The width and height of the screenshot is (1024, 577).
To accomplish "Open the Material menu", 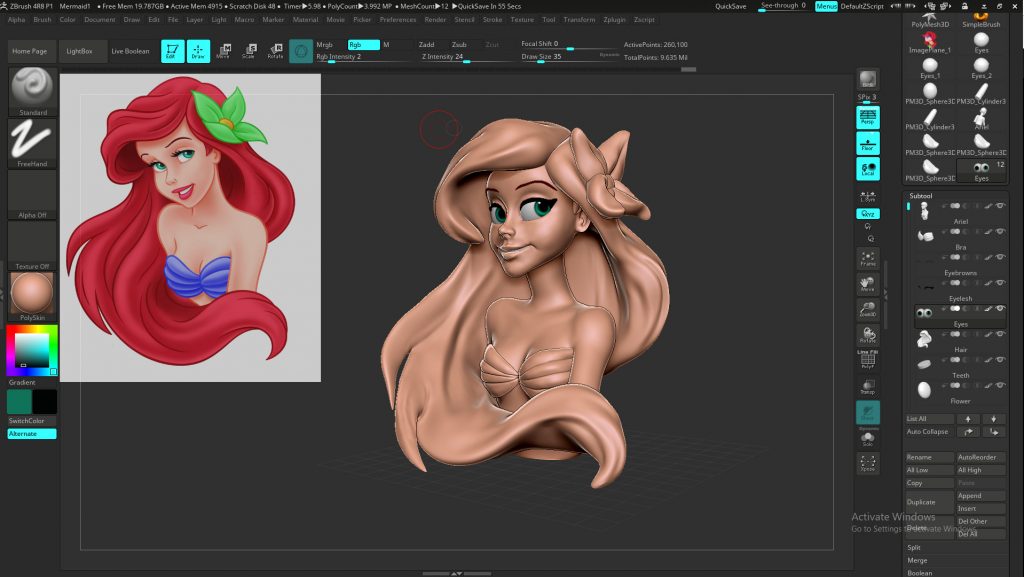I will 305,20.
